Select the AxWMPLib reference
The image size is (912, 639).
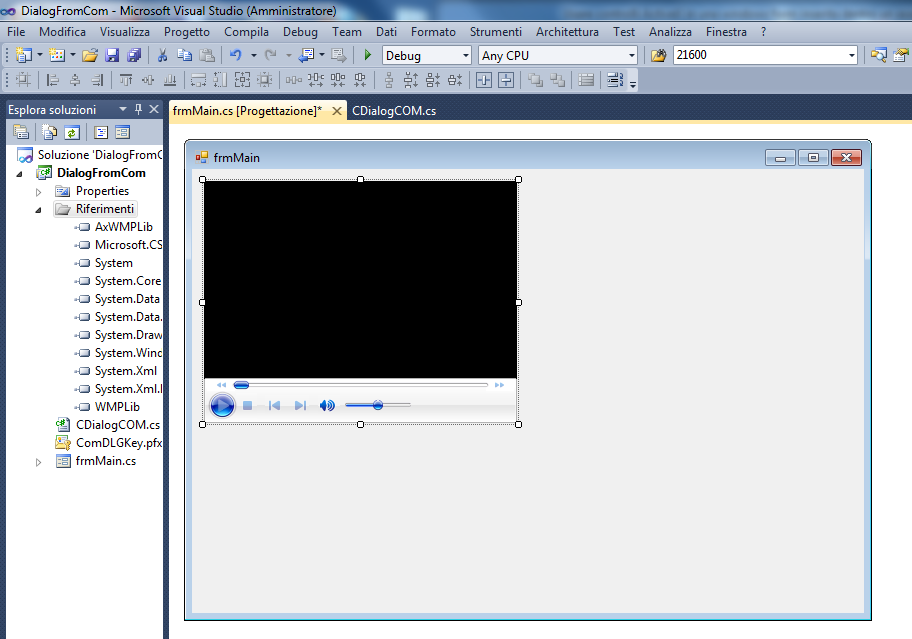pyautogui.click(x=123, y=227)
